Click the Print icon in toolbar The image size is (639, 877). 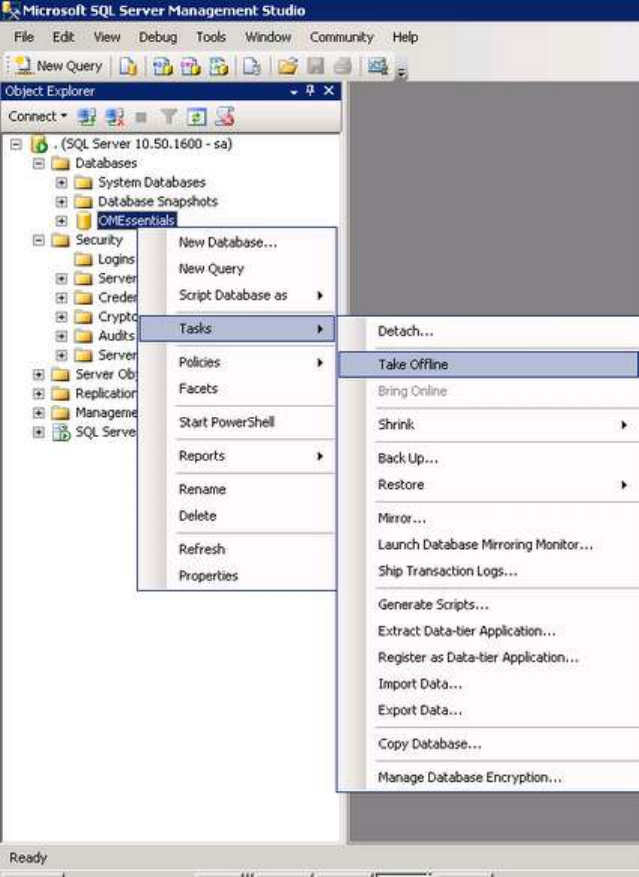(342, 66)
